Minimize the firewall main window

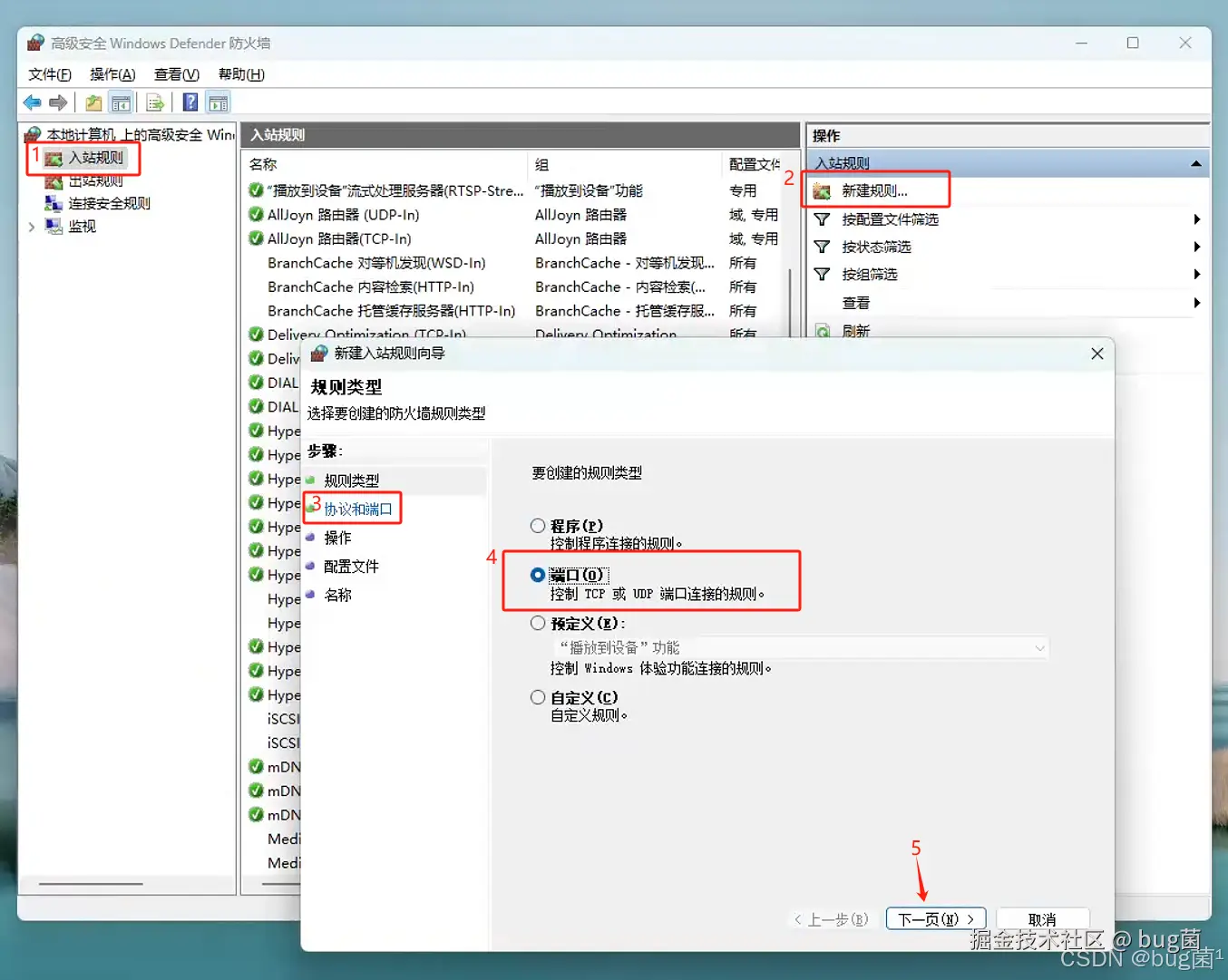(x=1081, y=43)
